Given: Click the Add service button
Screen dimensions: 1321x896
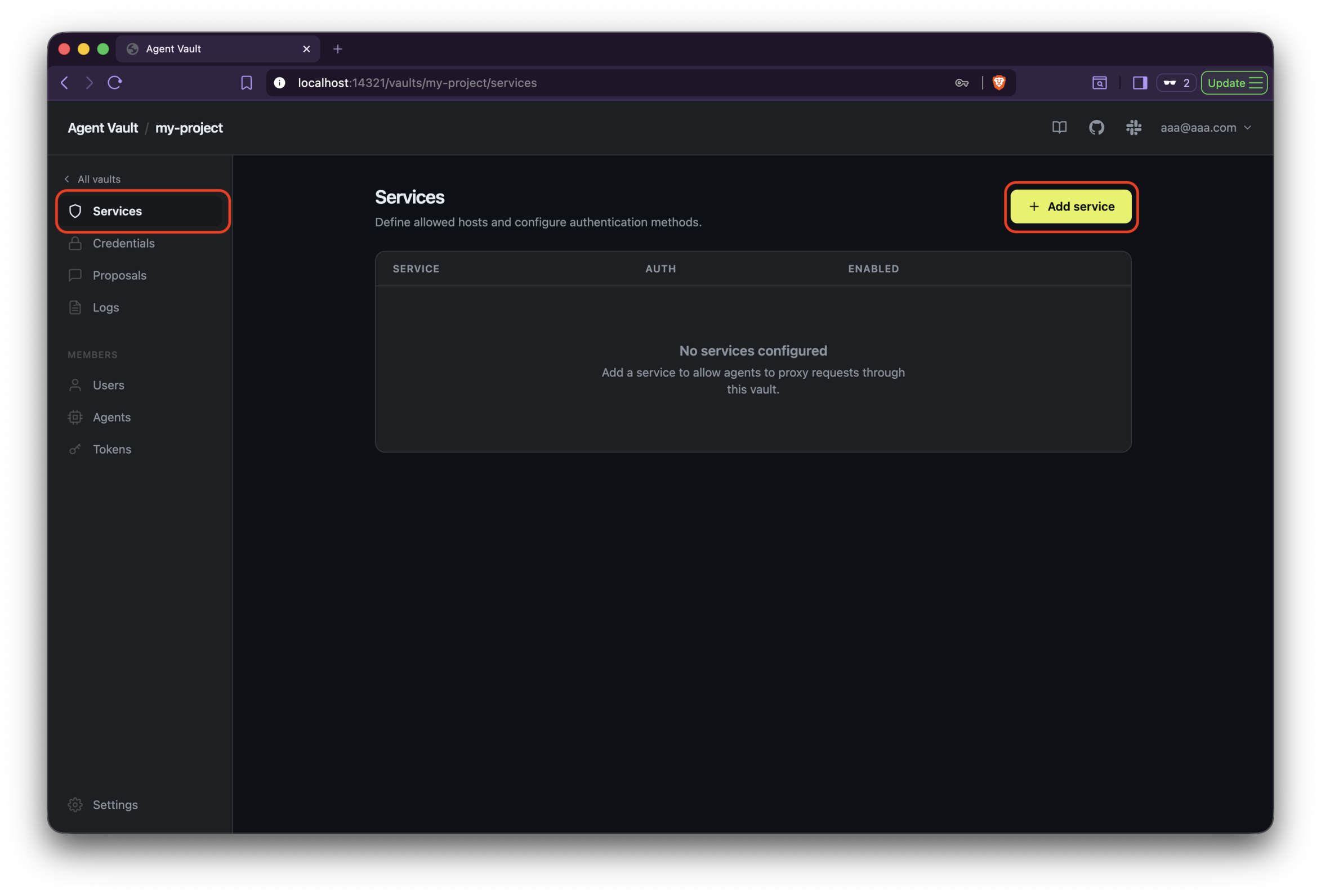Looking at the screenshot, I should [1070, 207].
